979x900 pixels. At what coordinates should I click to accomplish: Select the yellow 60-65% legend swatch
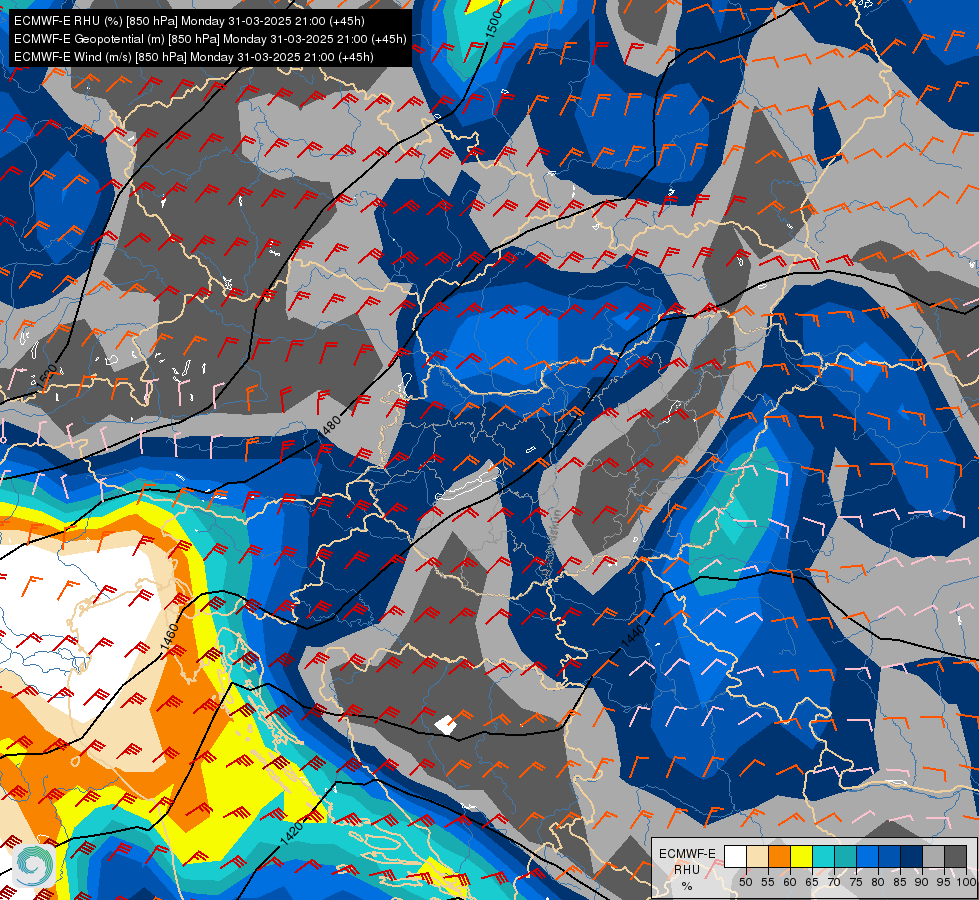(801, 856)
